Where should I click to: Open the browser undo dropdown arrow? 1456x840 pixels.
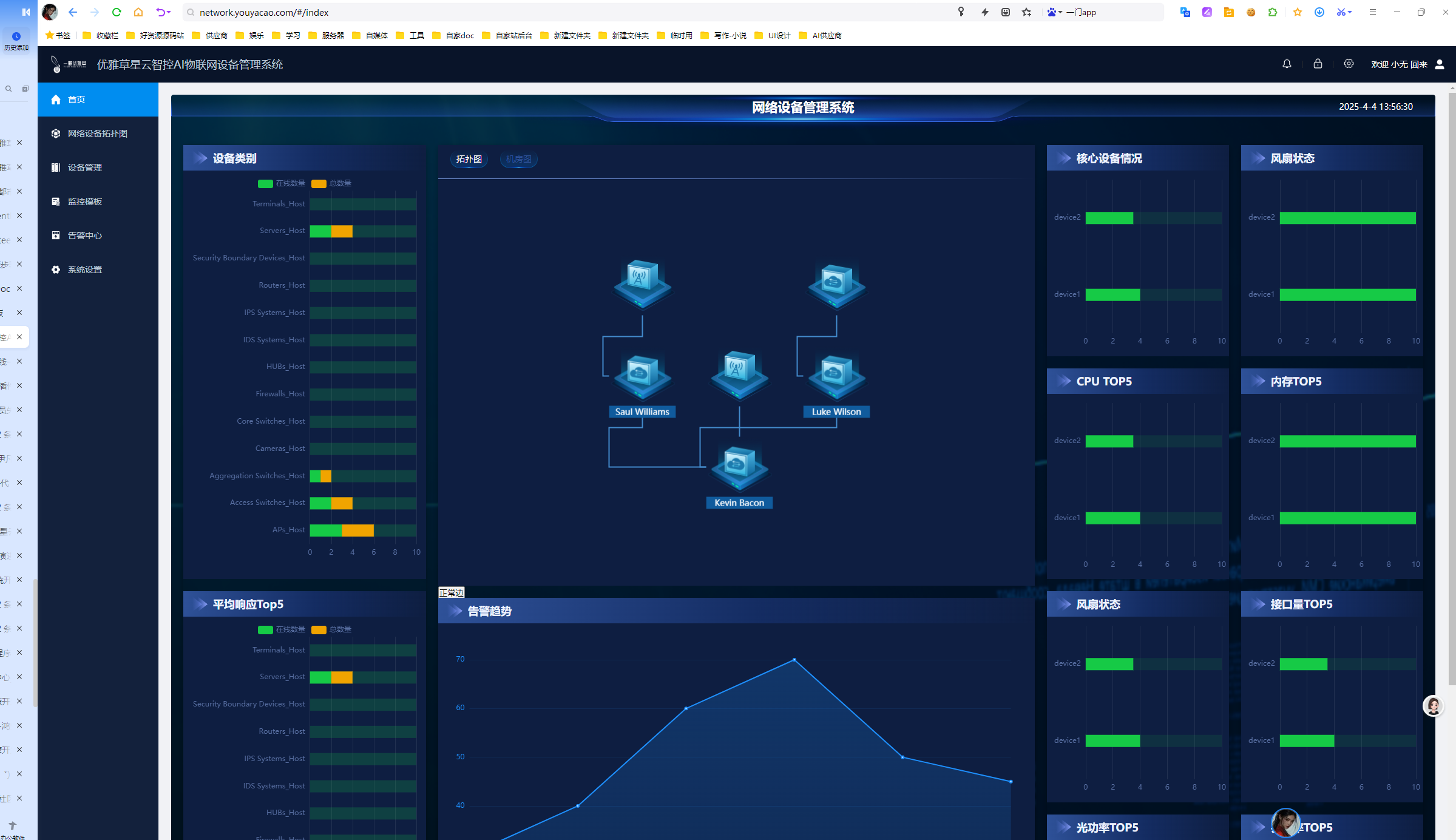pos(169,12)
